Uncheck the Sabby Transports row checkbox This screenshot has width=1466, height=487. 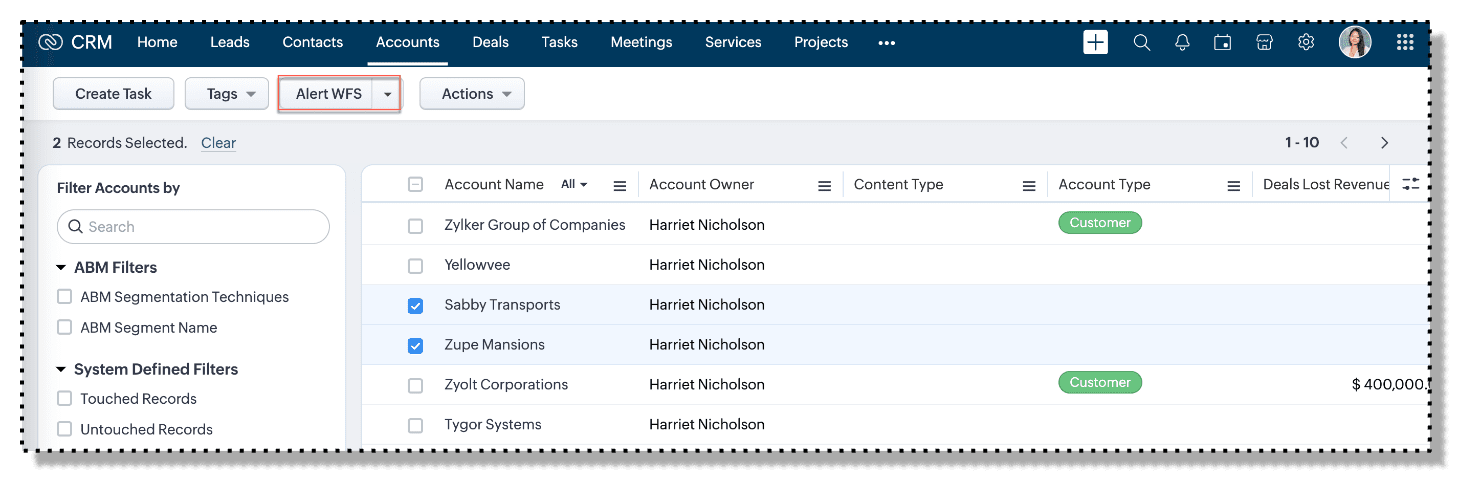pyautogui.click(x=416, y=306)
